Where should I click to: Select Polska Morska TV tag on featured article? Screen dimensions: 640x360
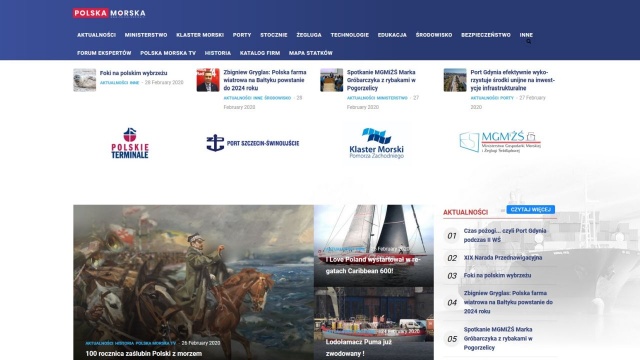[156, 344]
